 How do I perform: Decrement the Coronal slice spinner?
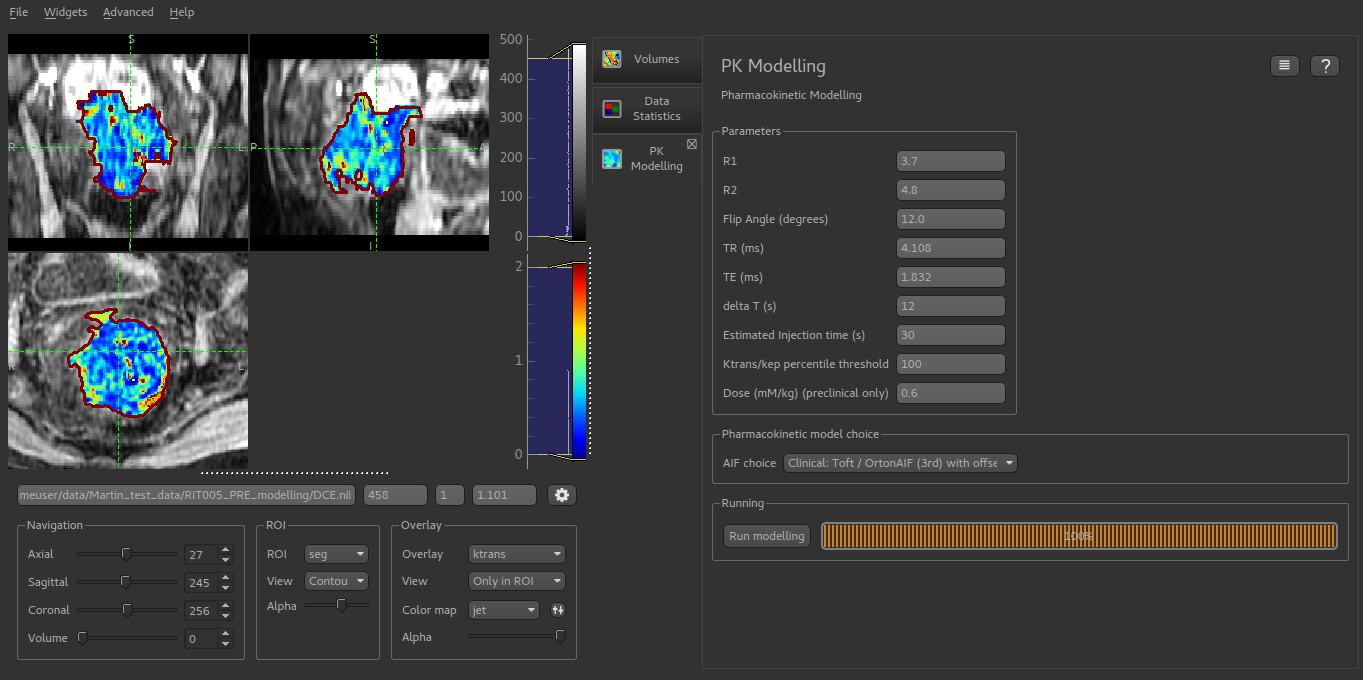tap(226, 614)
